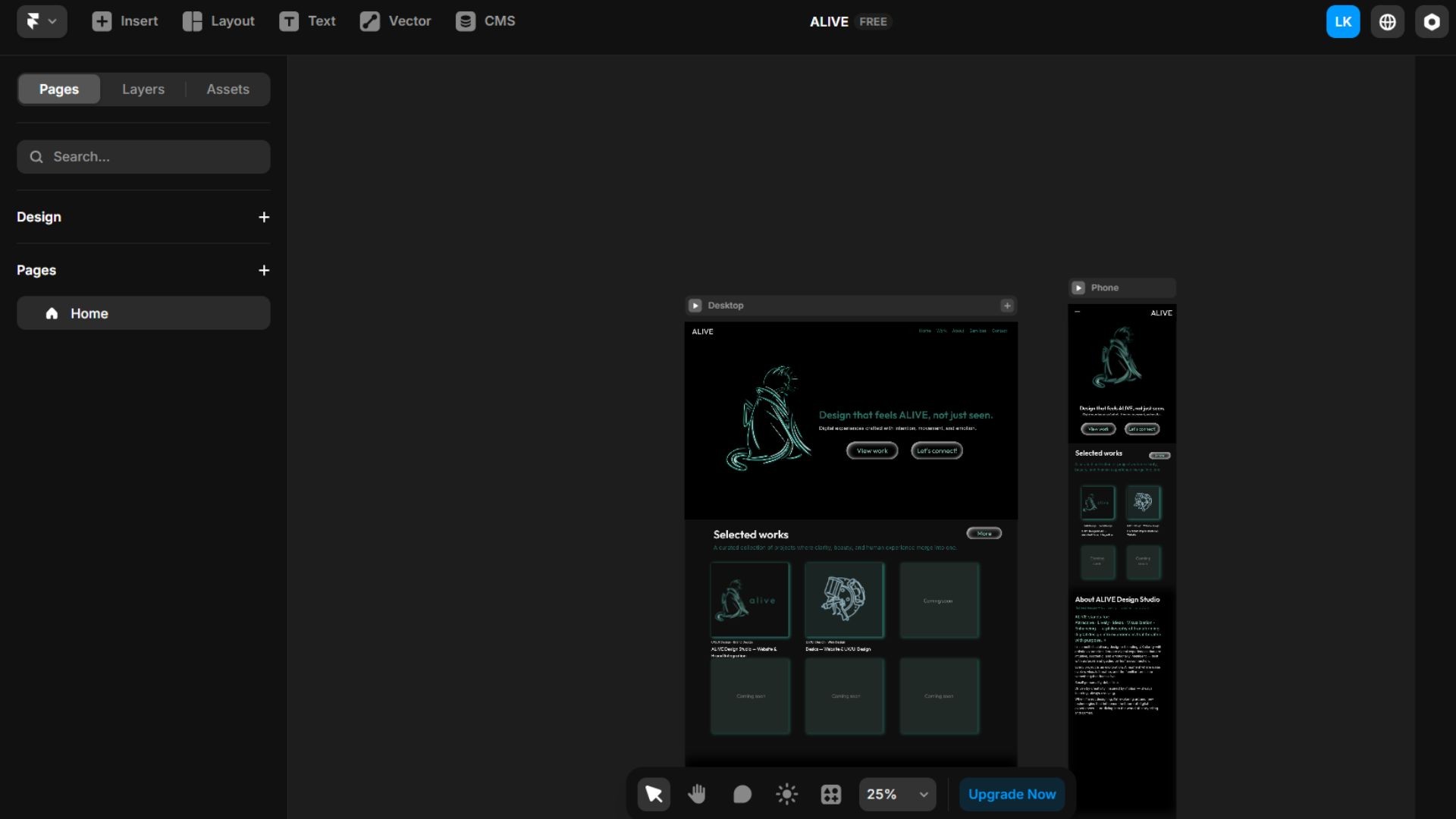Expand the 25% zoom dropdown
The image size is (1456, 819).
[x=923, y=794]
